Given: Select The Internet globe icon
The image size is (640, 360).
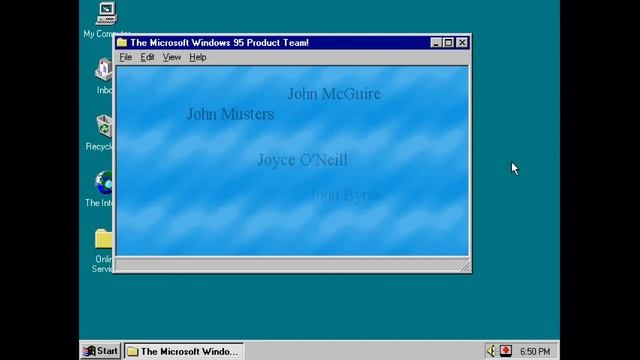Looking at the screenshot, I should coord(104,182).
